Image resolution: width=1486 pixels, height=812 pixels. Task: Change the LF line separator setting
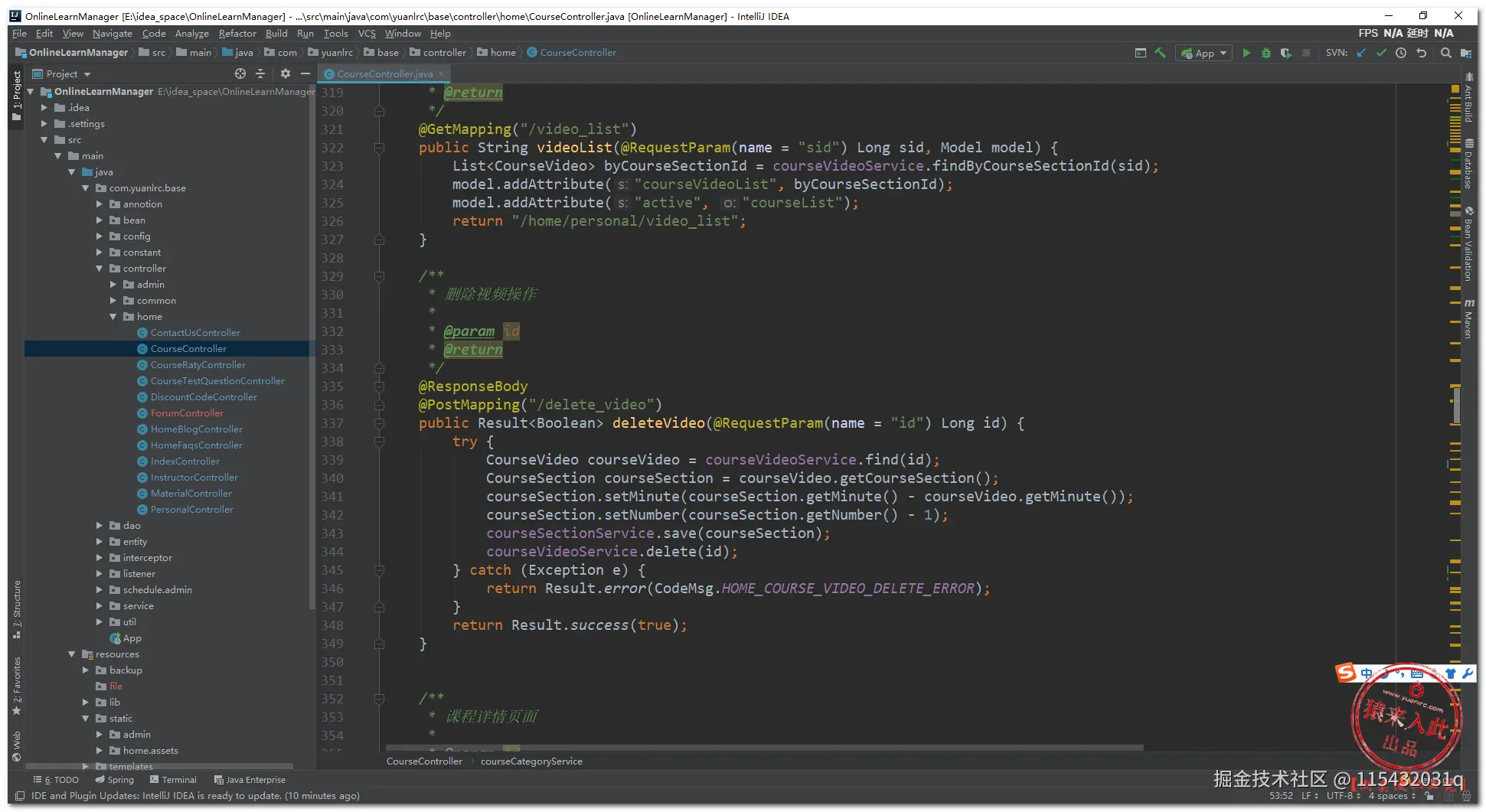pyautogui.click(x=1310, y=796)
